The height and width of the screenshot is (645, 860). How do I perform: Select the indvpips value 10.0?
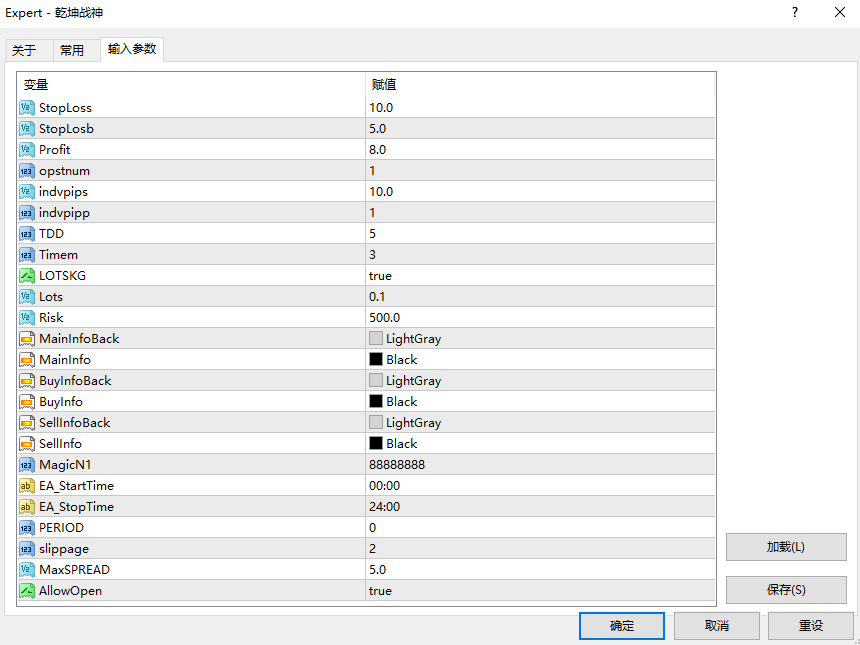(381, 192)
